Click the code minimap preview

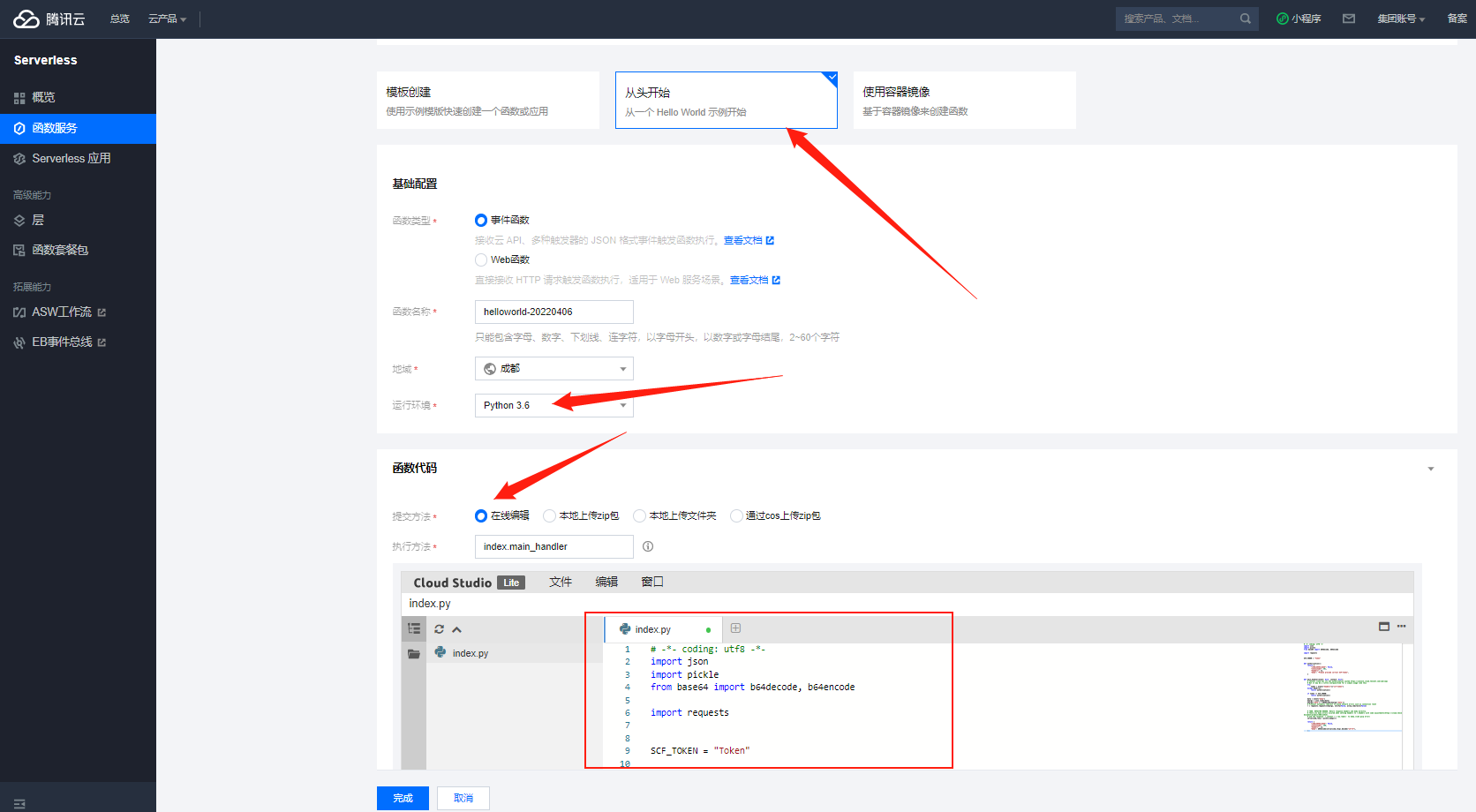pos(1352,688)
